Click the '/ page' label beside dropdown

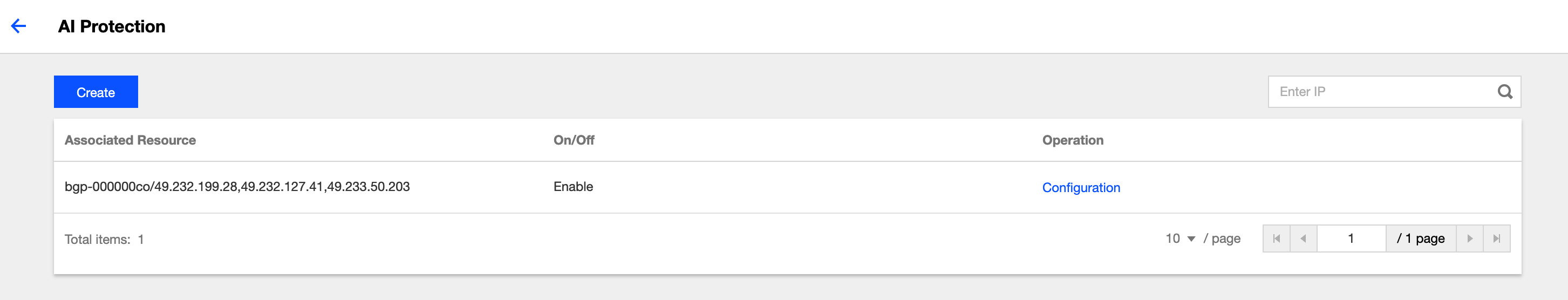[x=1222, y=238]
